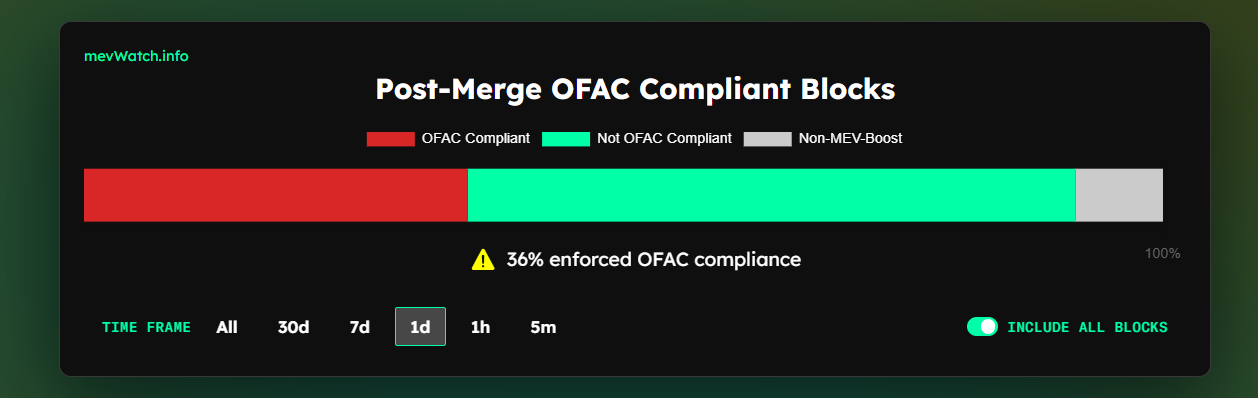The width and height of the screenshot is (1258, 398).
Task: Choose the 30d time frame
Action: coord(293,327)
